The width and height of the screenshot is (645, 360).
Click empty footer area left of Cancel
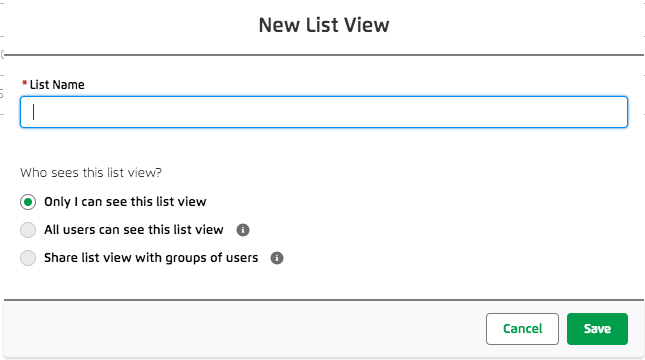(x=243, y=329)
